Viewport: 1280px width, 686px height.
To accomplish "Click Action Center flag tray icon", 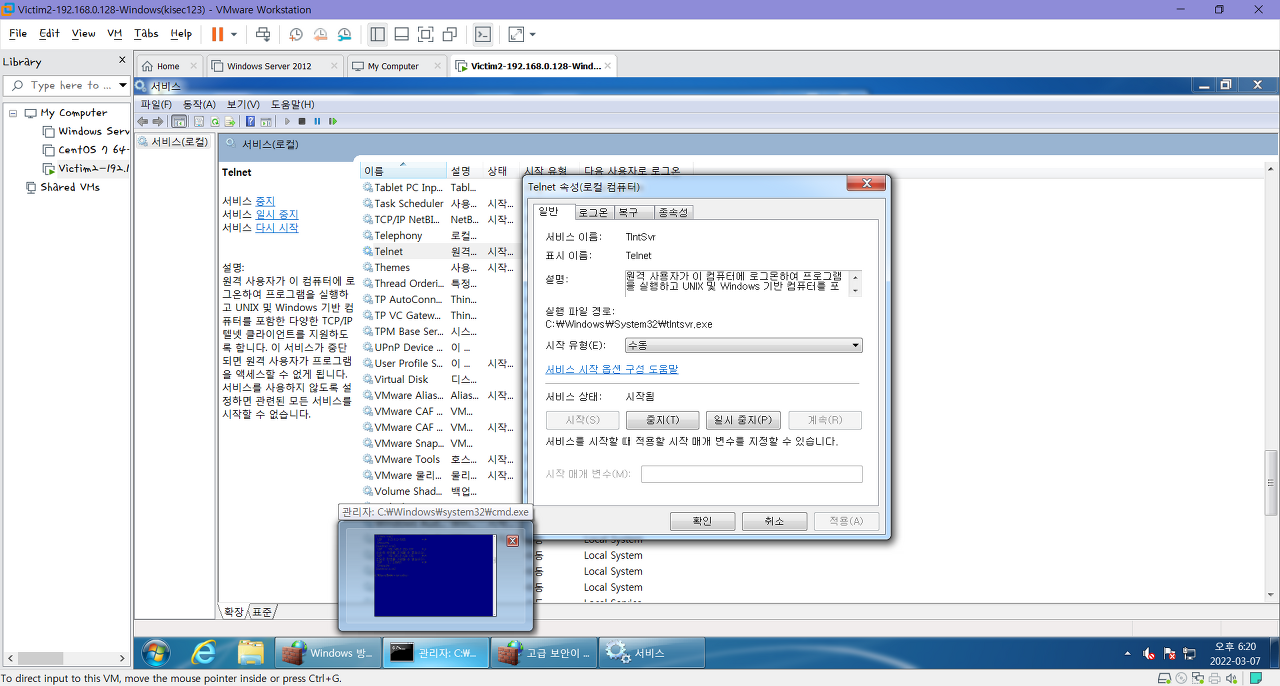I will pyautogui.click(x=1169, y=653).
